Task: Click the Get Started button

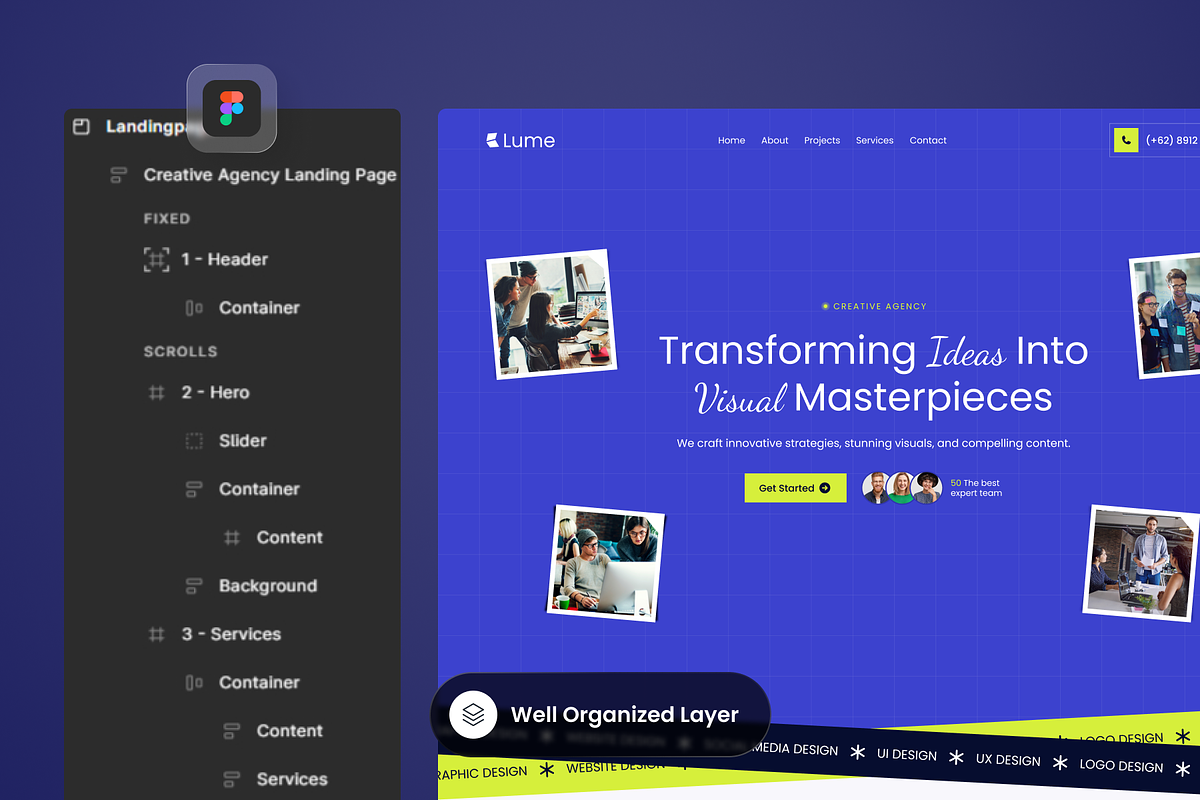Action: 795,488
